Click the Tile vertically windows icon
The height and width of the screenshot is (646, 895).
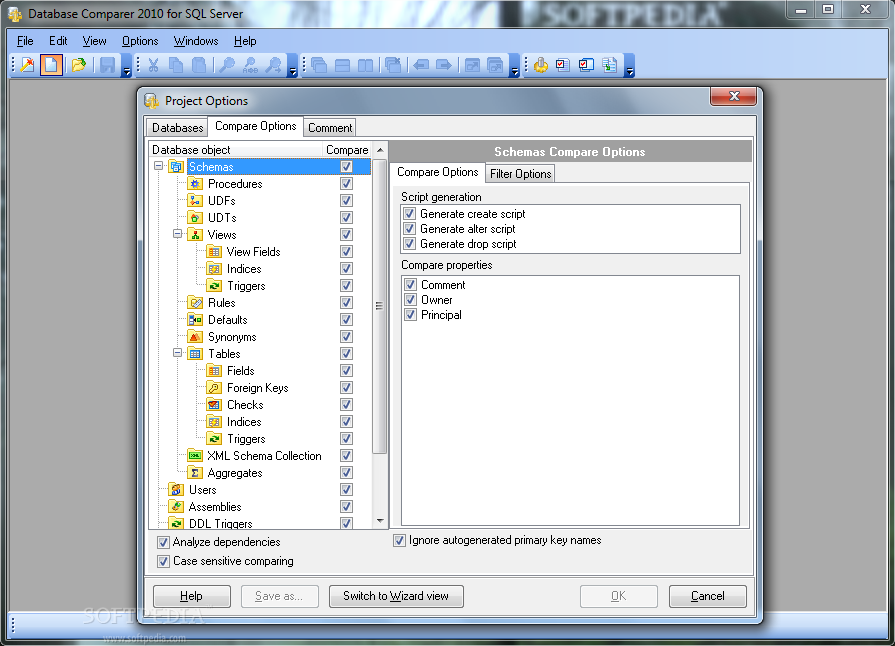(365, 65)
